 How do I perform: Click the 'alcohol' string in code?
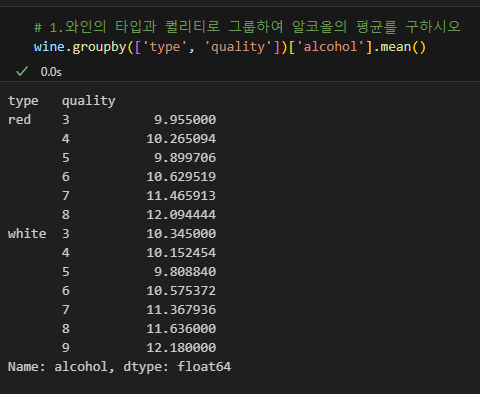coord(330,47)
